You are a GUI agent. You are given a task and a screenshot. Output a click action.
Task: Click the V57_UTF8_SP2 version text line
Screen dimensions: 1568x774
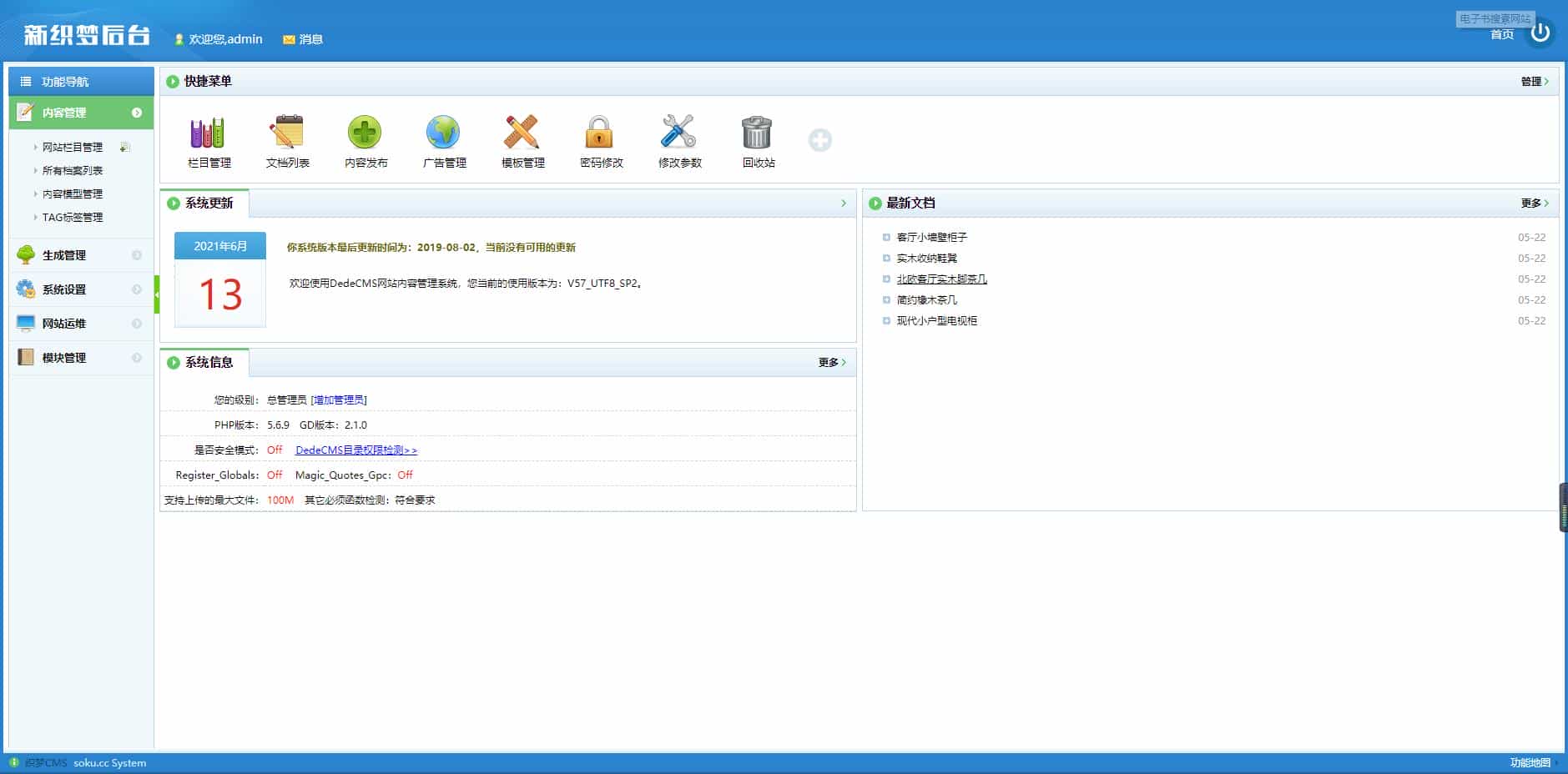(x=466, y=284)
